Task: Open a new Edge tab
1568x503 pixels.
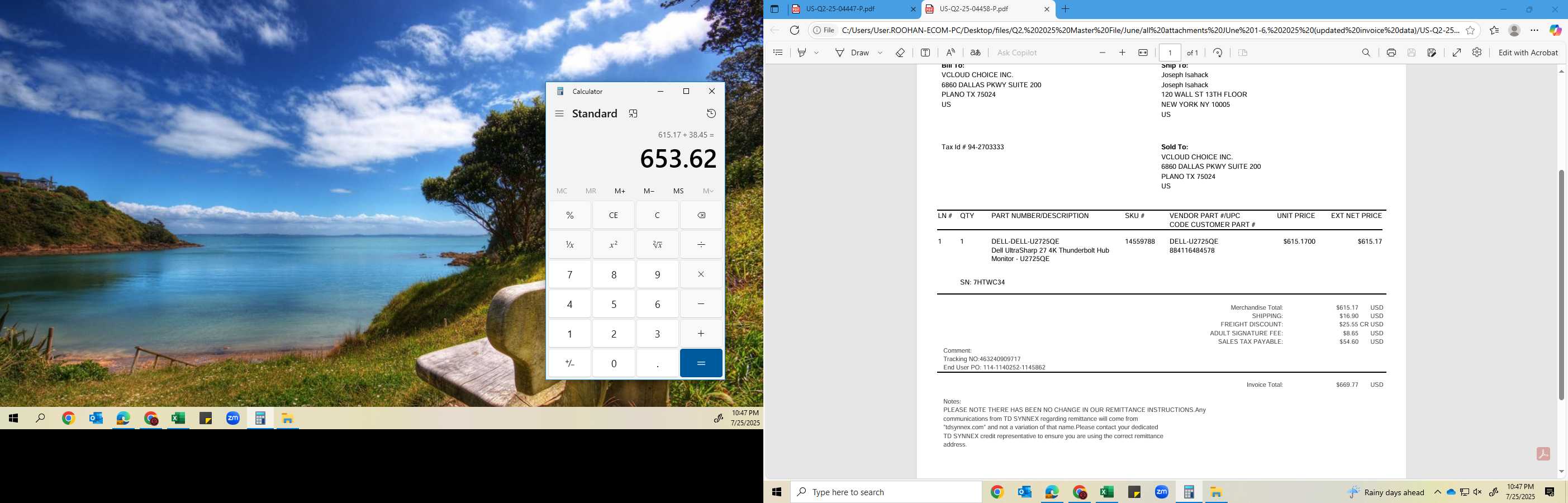Action: (x=1065, y=9)
